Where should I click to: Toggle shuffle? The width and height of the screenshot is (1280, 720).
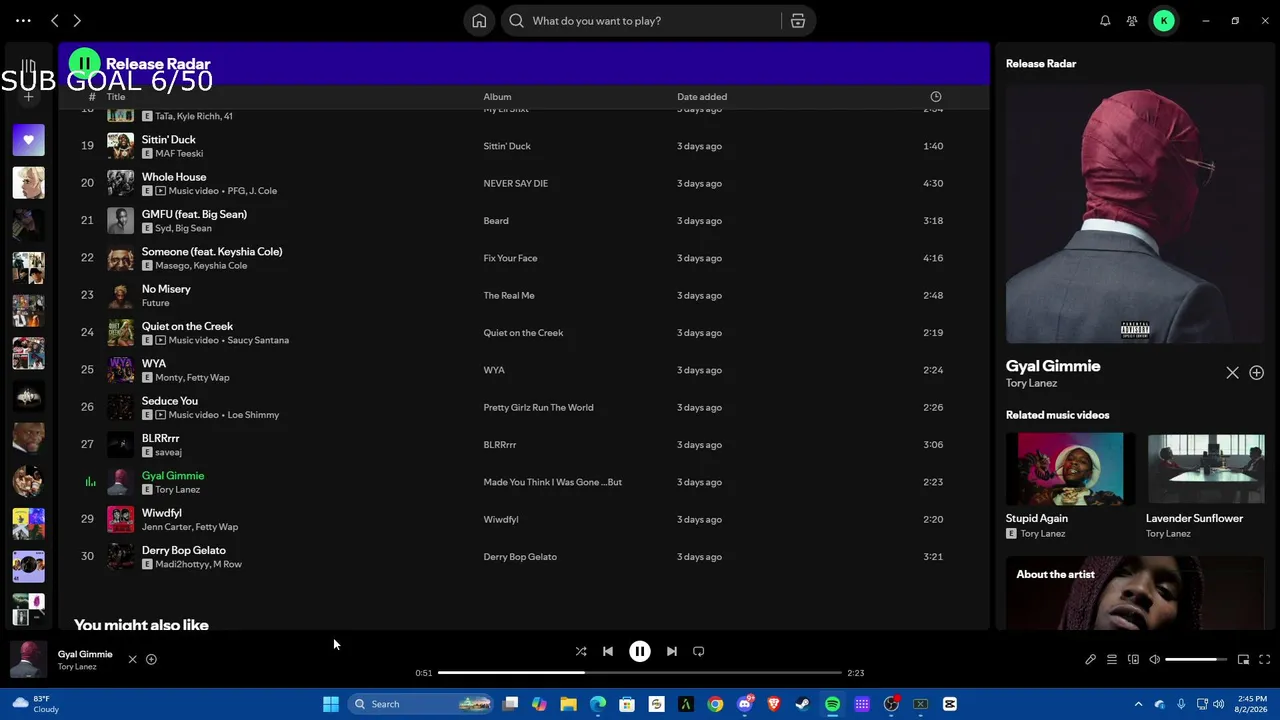pyautogui.click(x=581, y=652)
